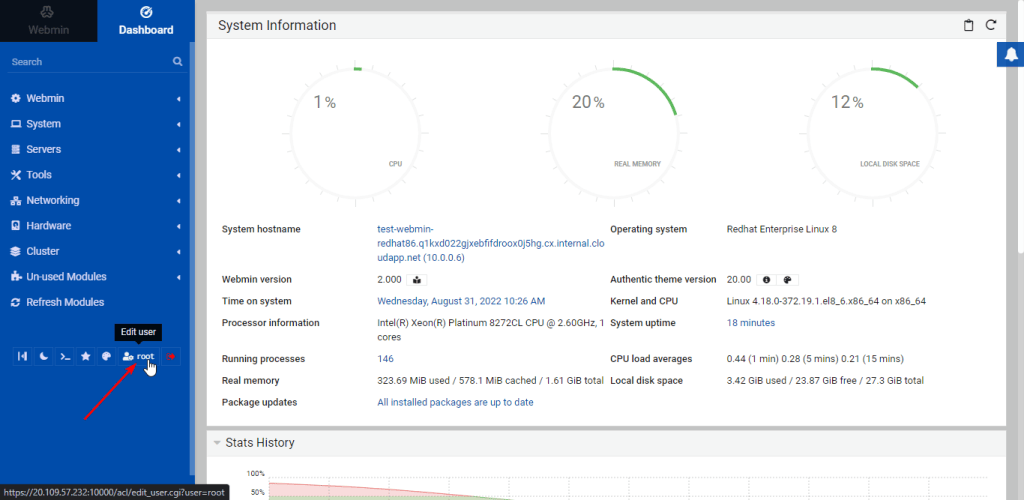Open the 146 running processes link
1024x500 pixels.
pos(385,359)
